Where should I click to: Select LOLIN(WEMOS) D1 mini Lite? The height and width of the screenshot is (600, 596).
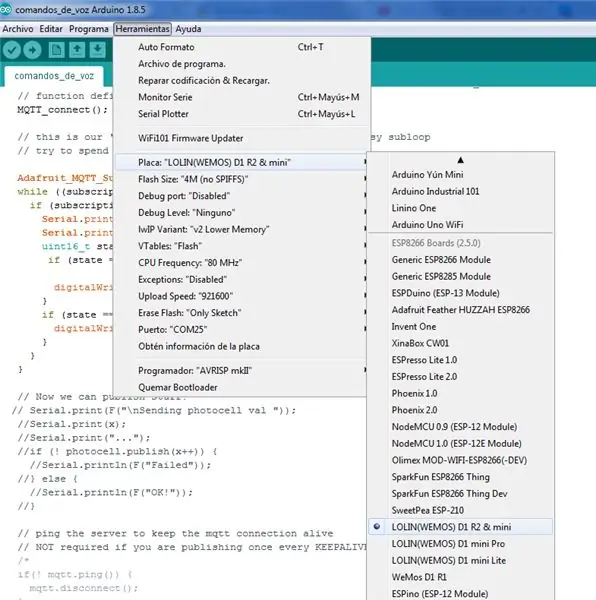pos(461,561)
